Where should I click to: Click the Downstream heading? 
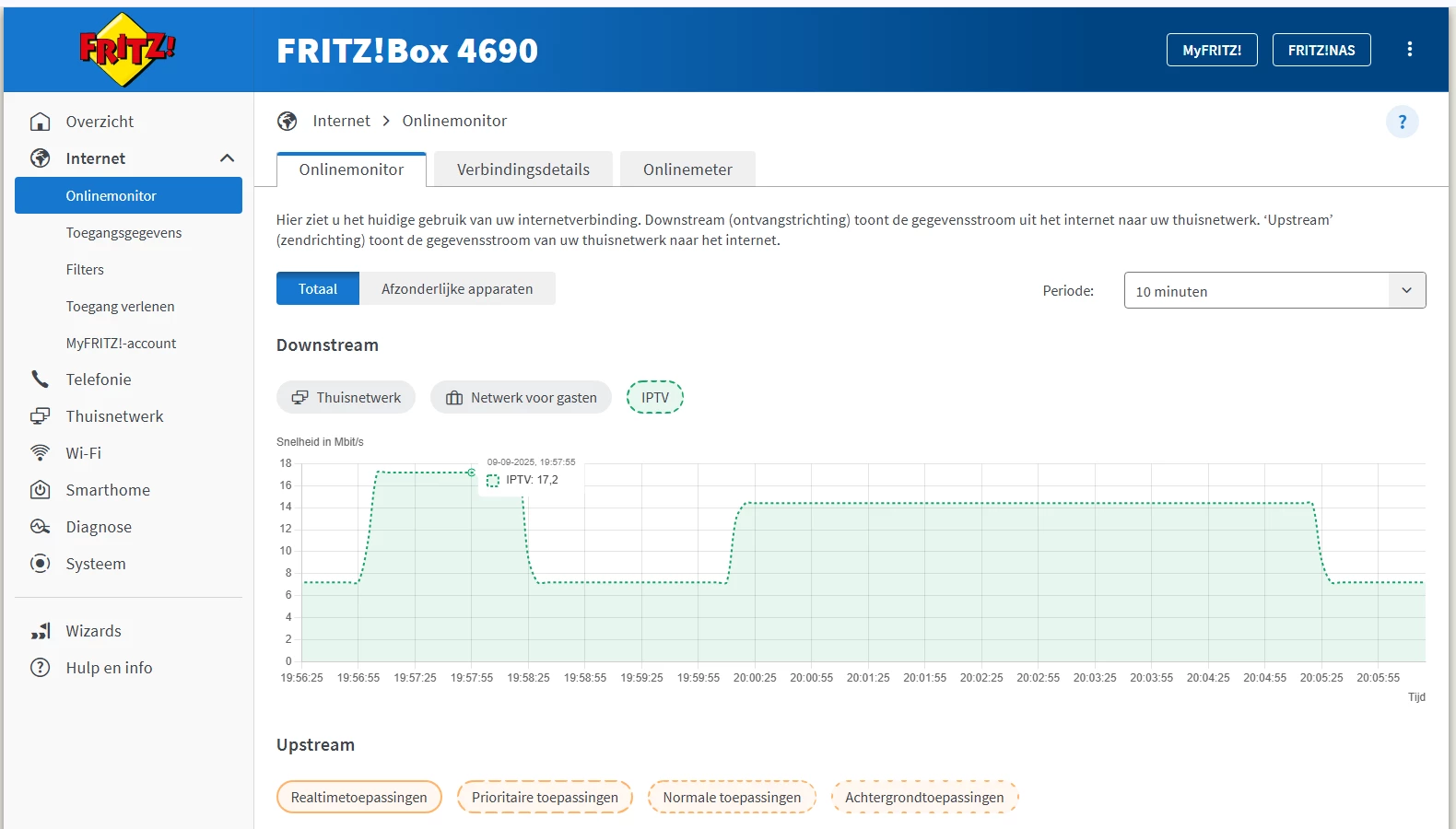click(x=327, y=345)
